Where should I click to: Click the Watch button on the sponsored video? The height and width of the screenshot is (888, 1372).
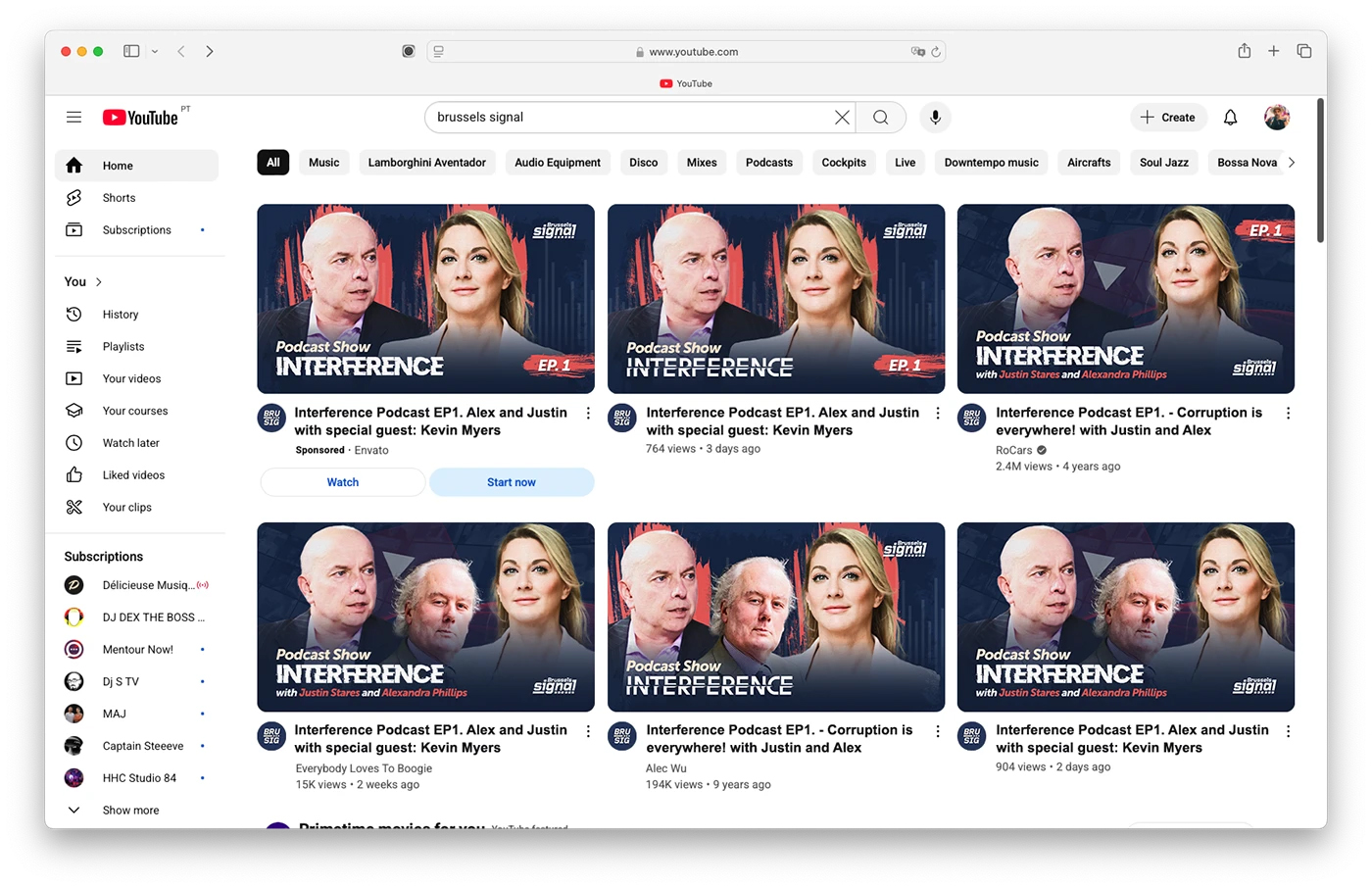[343, 482]
